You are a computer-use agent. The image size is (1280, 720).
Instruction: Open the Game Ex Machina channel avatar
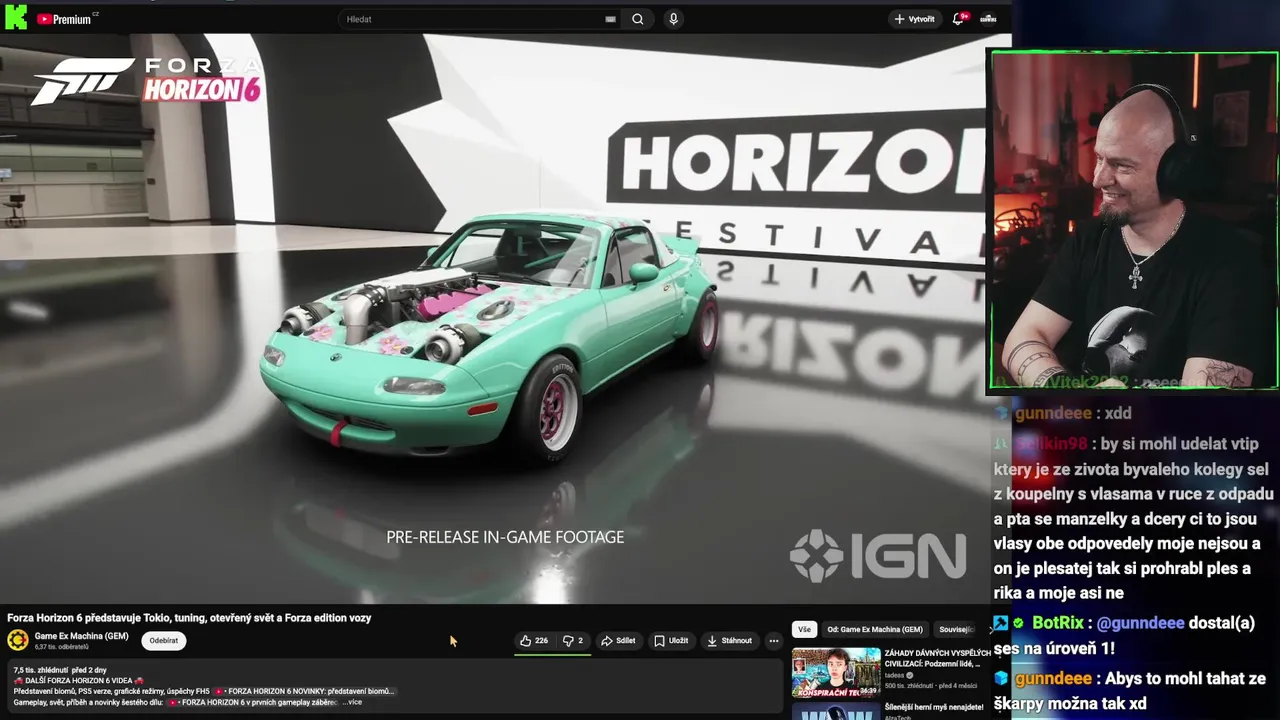[x=18, y=641]
